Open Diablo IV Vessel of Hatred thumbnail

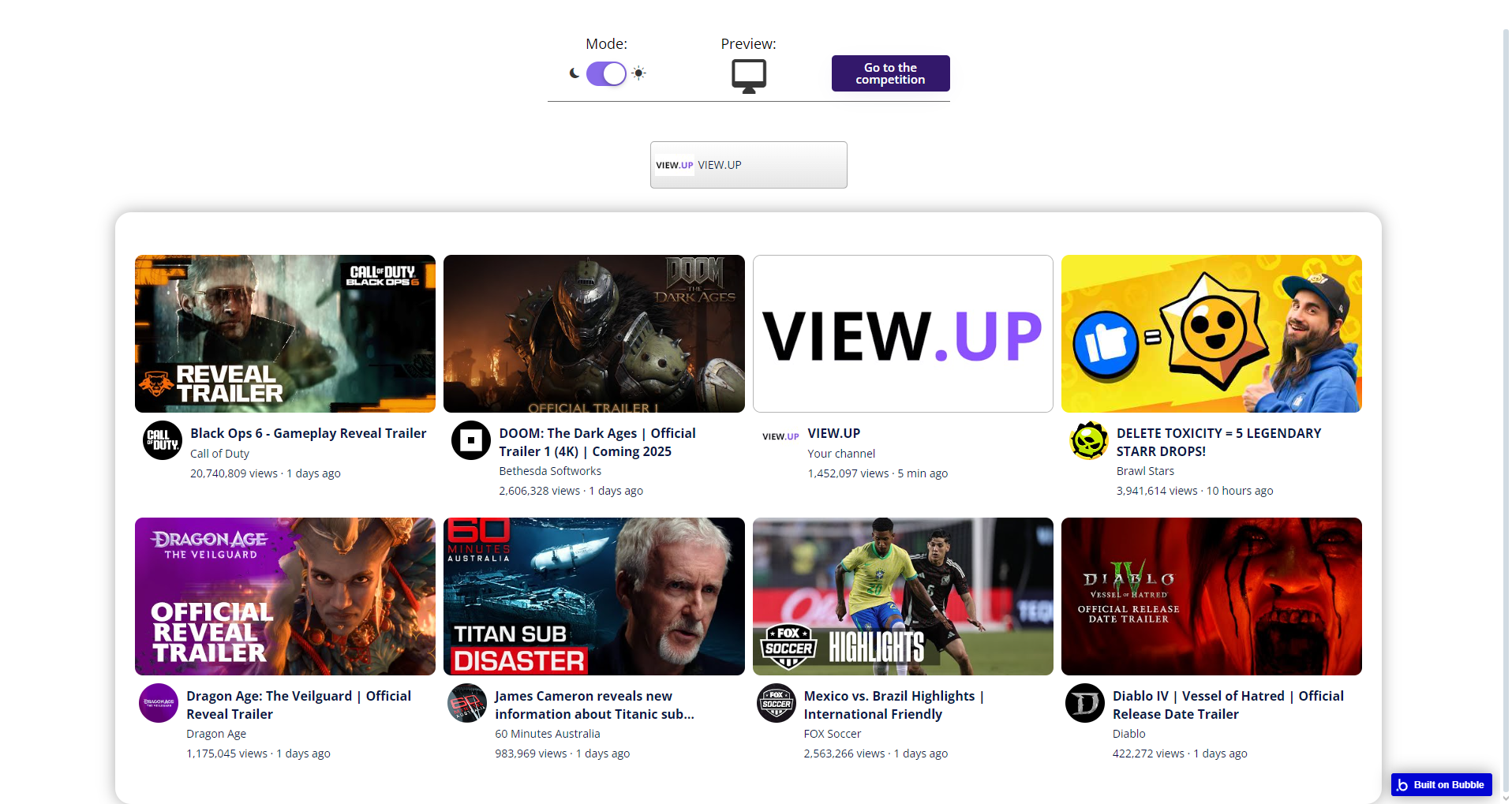(1211, 596)
